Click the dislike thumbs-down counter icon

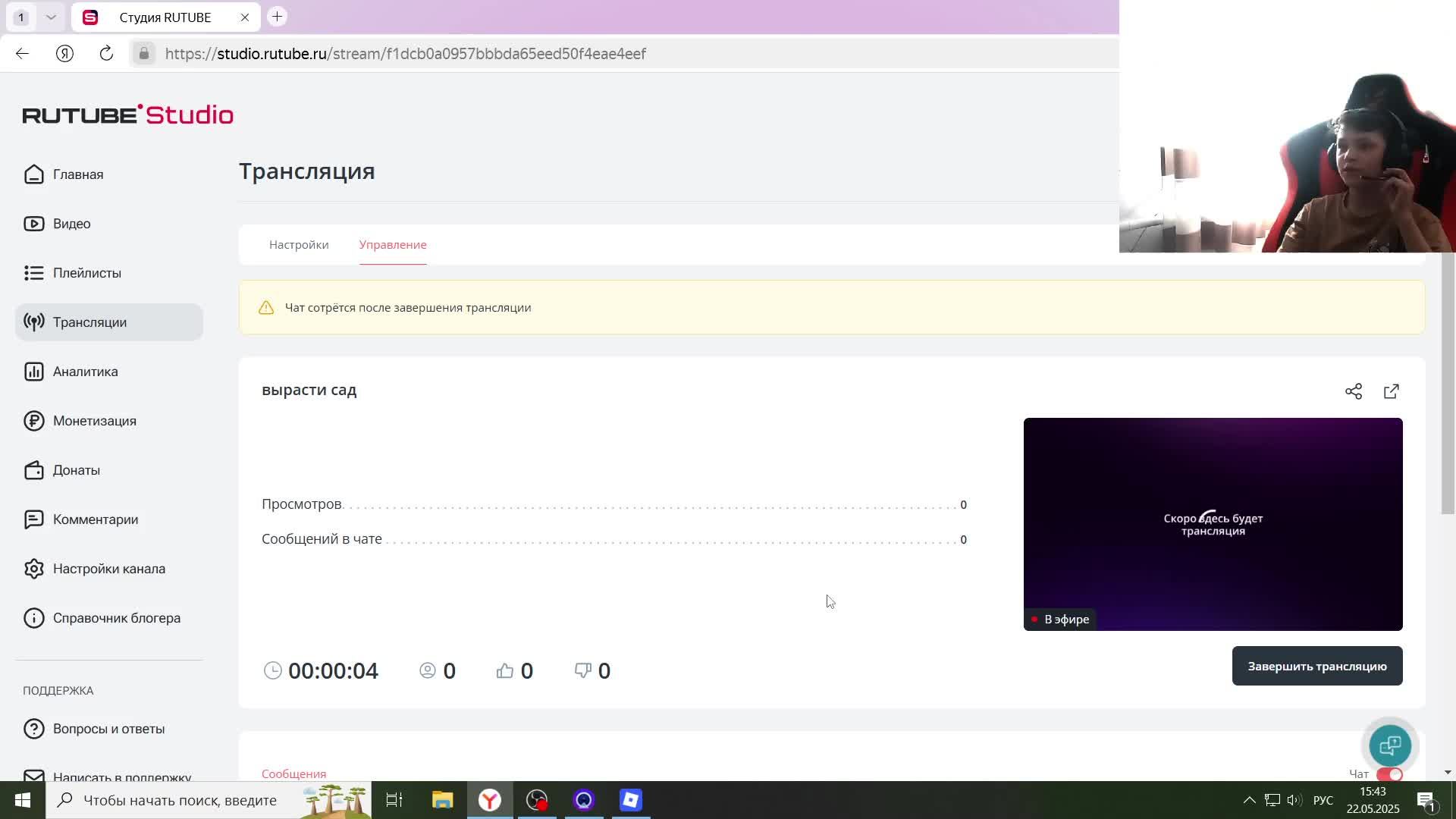pyautogui.click(x=582, y=670)
